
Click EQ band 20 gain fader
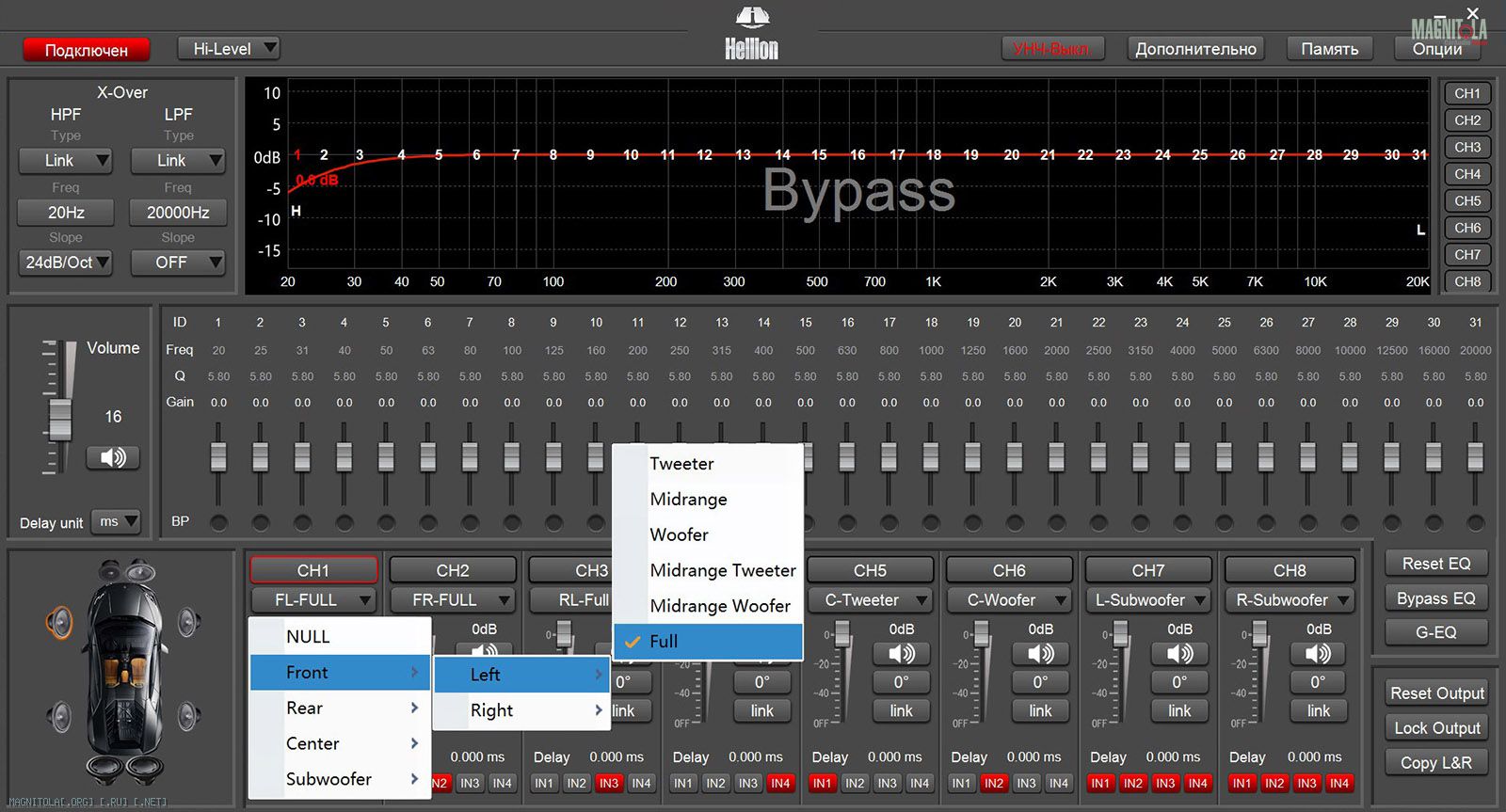[1015, 456]
